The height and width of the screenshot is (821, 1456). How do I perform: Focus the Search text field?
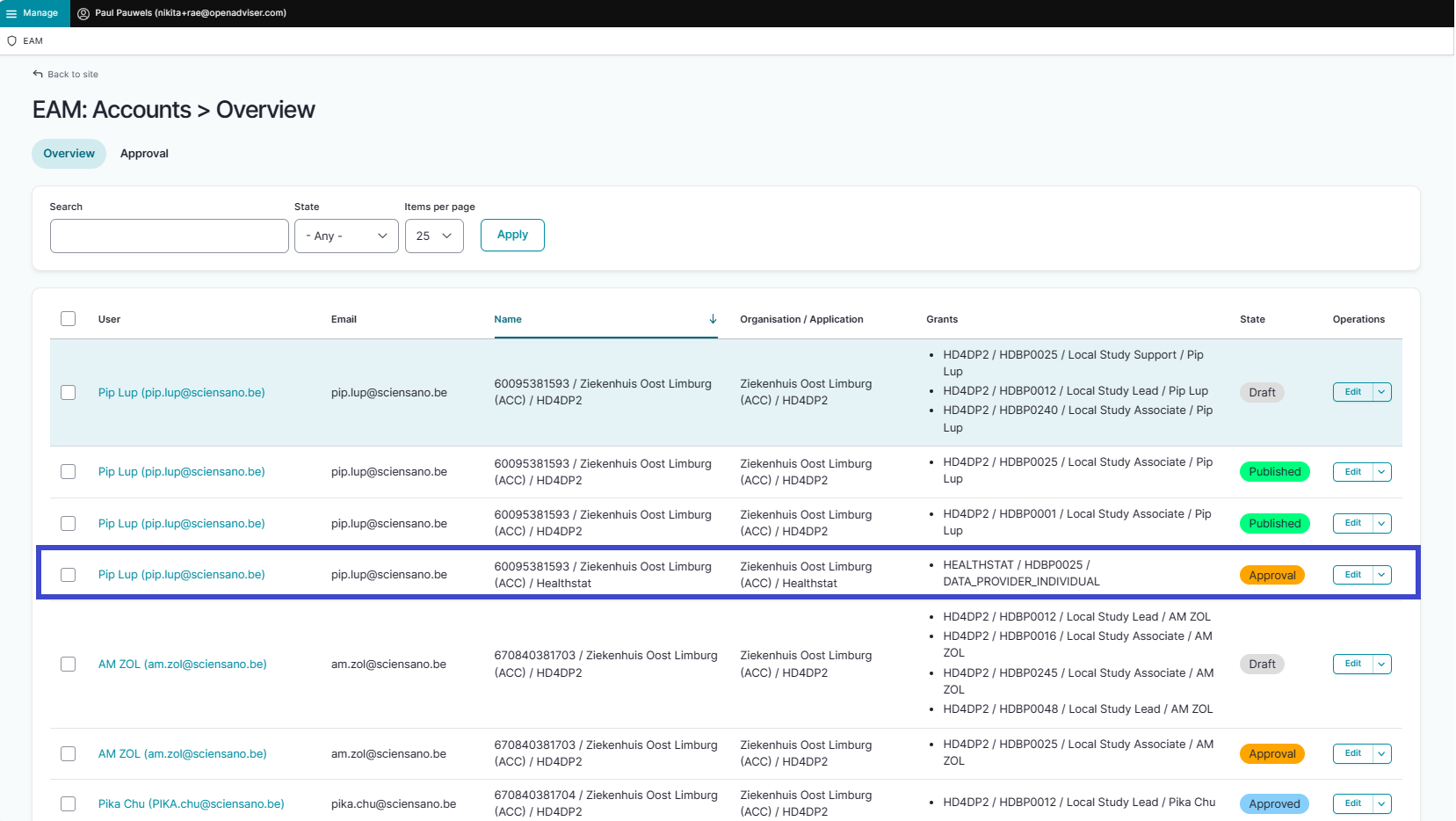(x=169, y=236)
